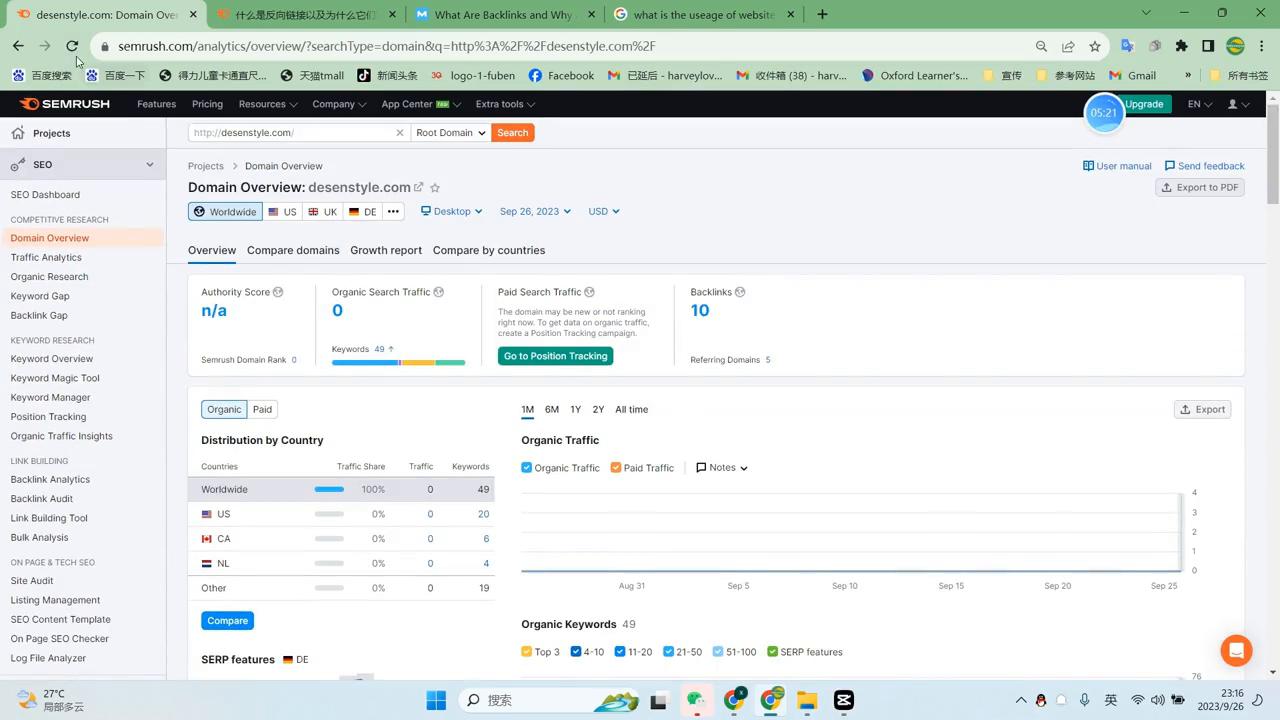Go back with browser back arrow
Screen dimensions: 1280x720
[x=18, y=46]
